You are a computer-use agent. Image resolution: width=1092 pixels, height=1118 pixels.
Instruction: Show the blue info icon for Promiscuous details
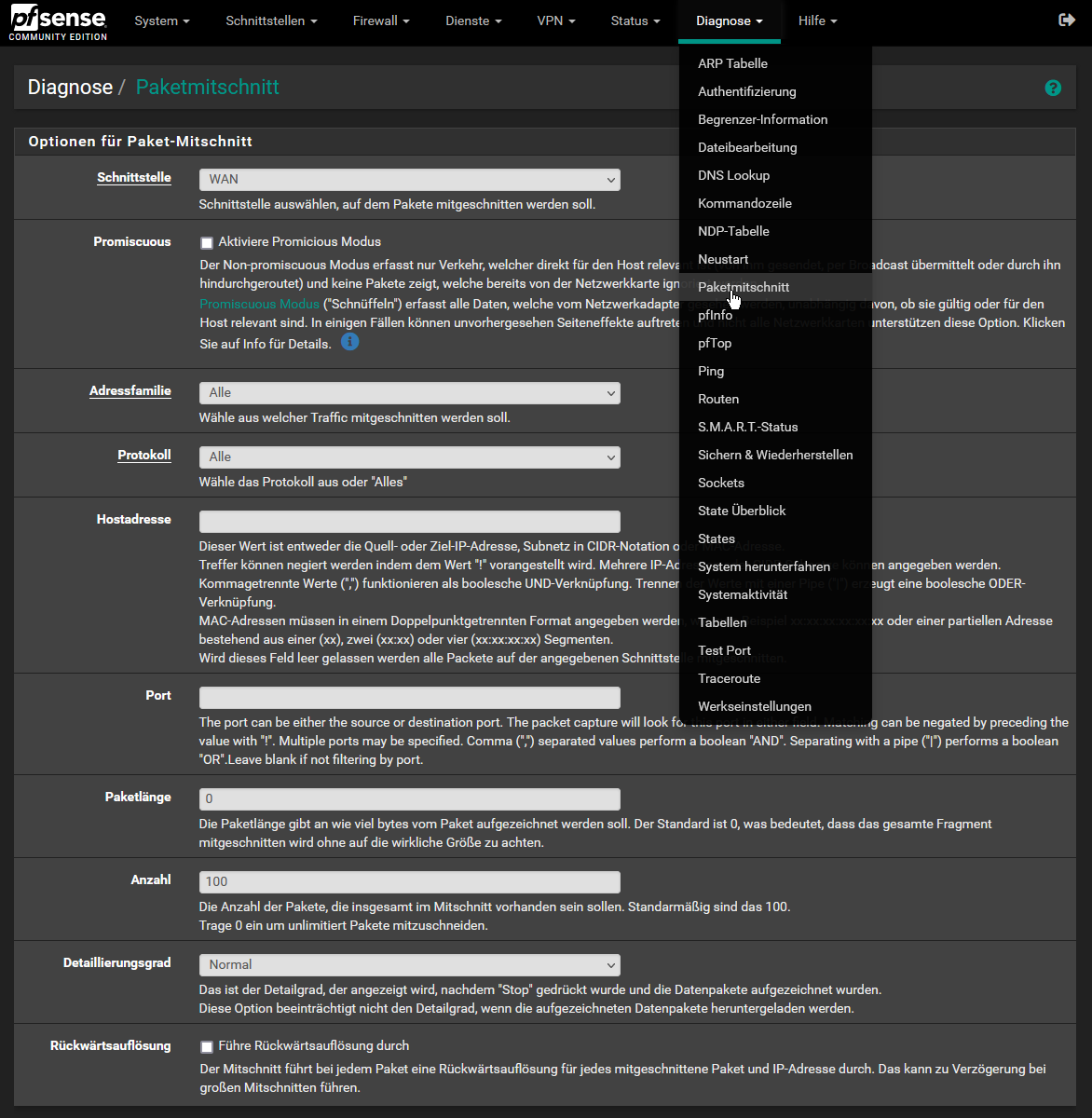coord(349,342)
